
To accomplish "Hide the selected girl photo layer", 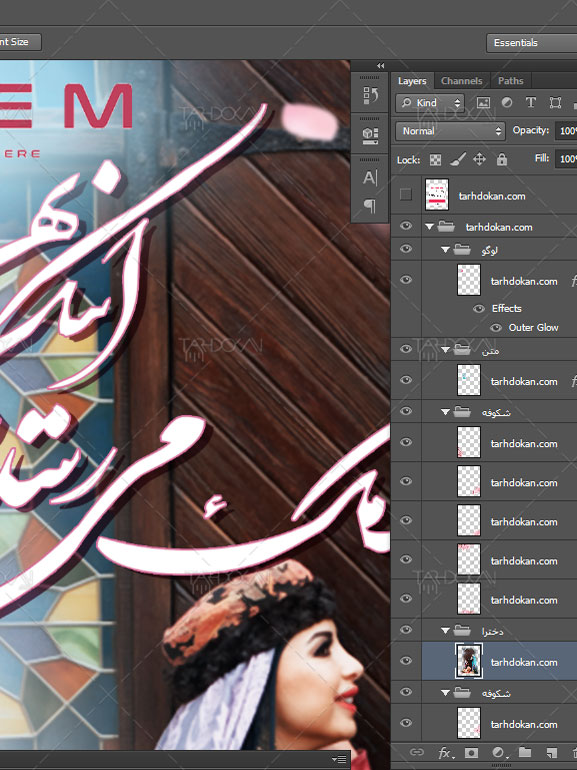I will [406, 661].
